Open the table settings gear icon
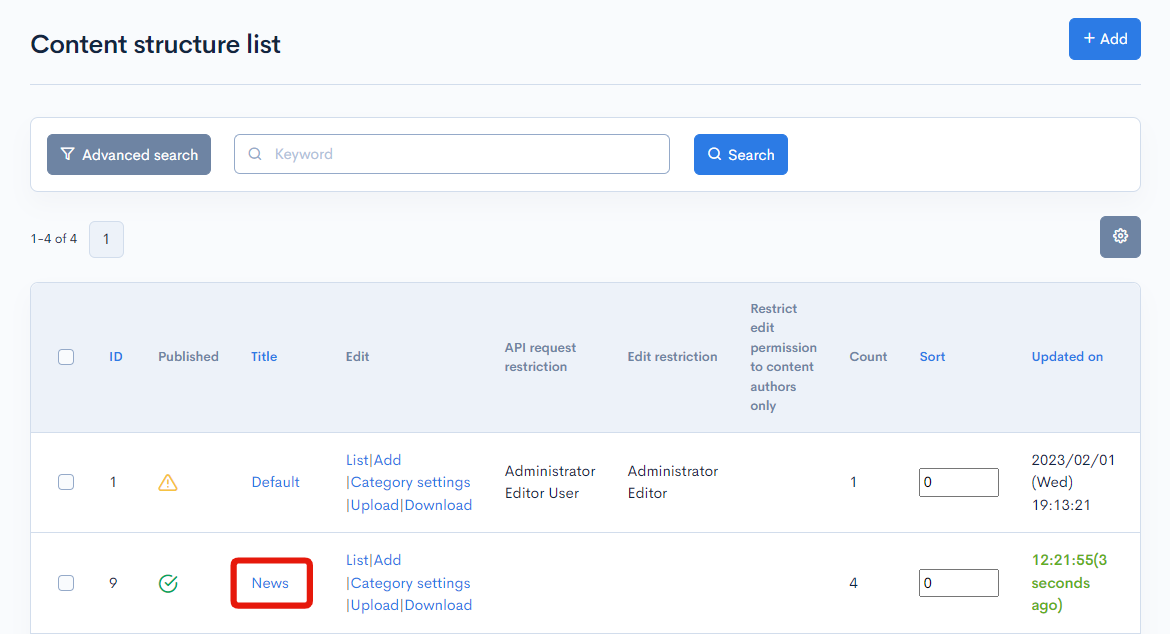This screenshot has width=1170, height=634. pyautogui.click(x=1120, y=237)
